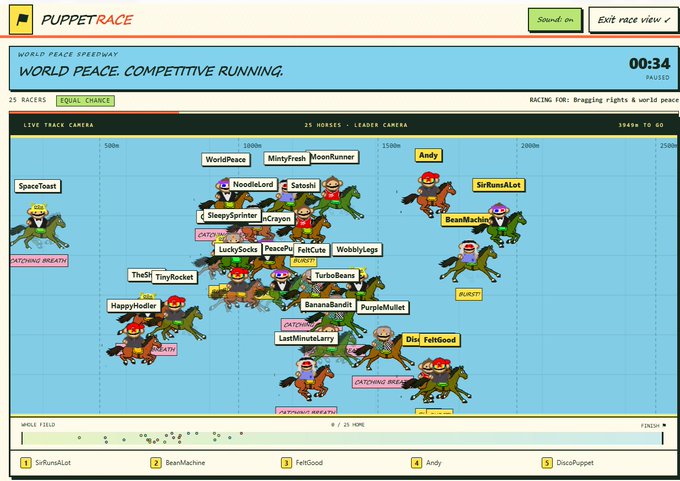This screenshot has width=680, height=481.
Task: Click the yellow Andy racer label
Action: [x=428, y=155]
